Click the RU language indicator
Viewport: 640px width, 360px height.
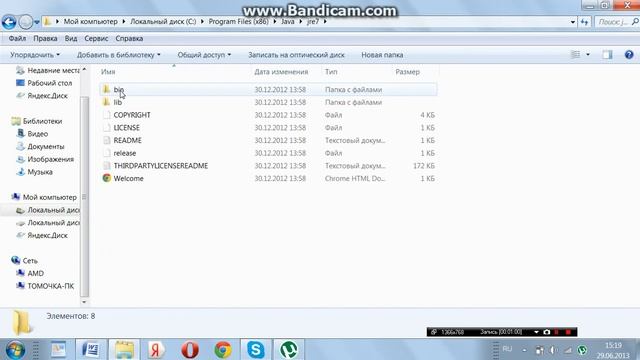pos(507,349)
